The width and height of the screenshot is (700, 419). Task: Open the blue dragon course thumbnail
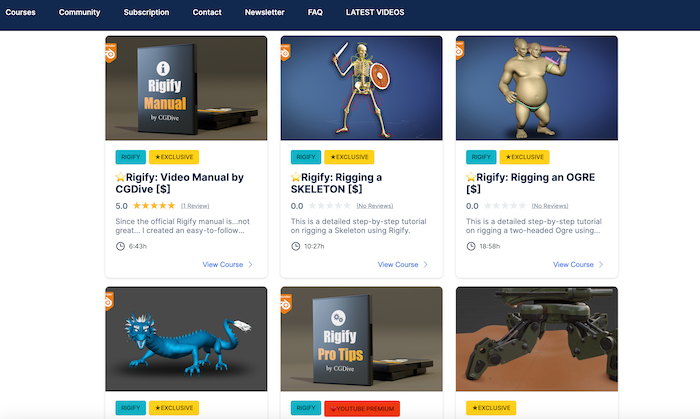pyautogui.click(x=186, y=339)
